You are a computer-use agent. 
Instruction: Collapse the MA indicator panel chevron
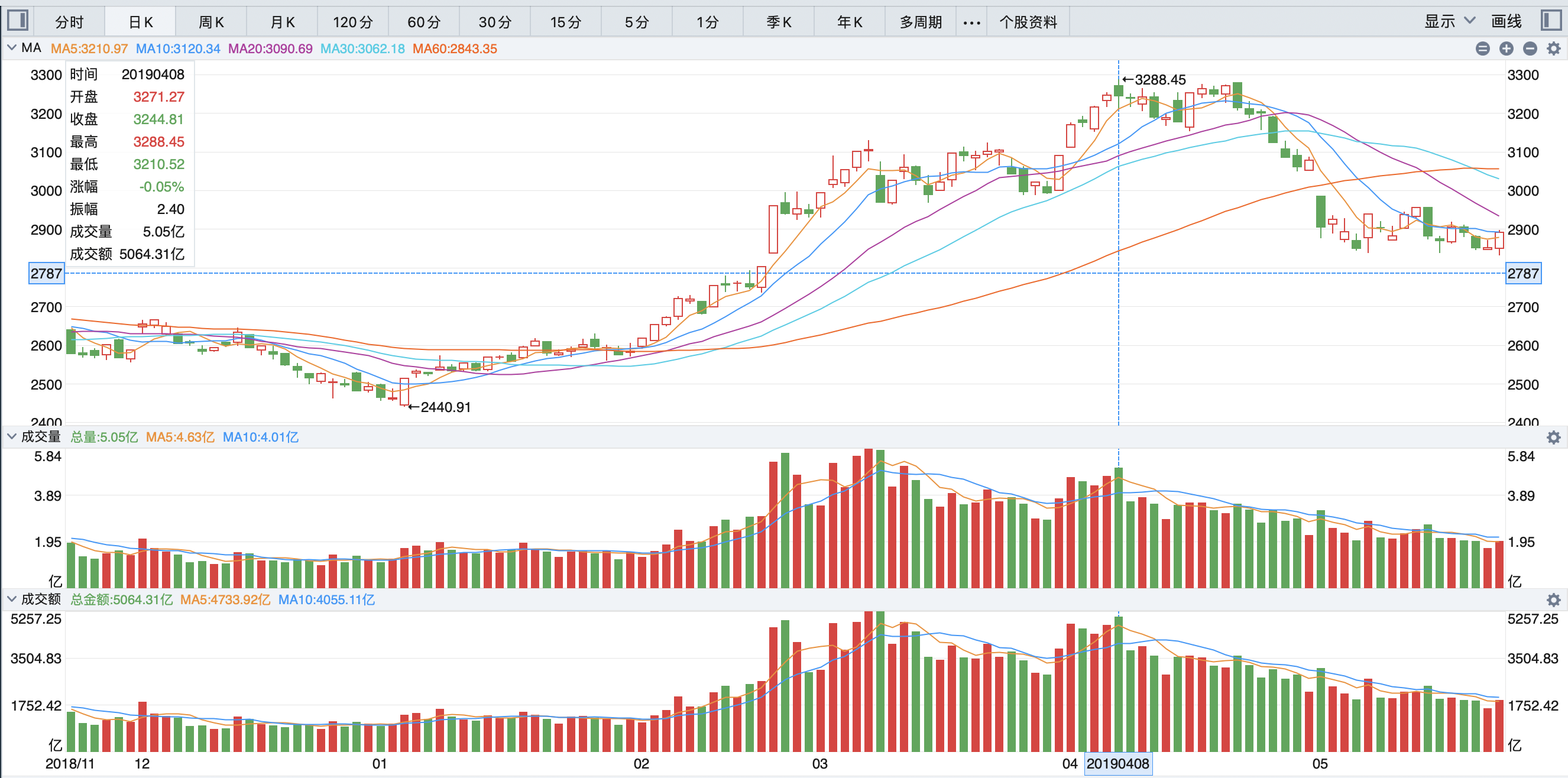[x=12, y=47]
